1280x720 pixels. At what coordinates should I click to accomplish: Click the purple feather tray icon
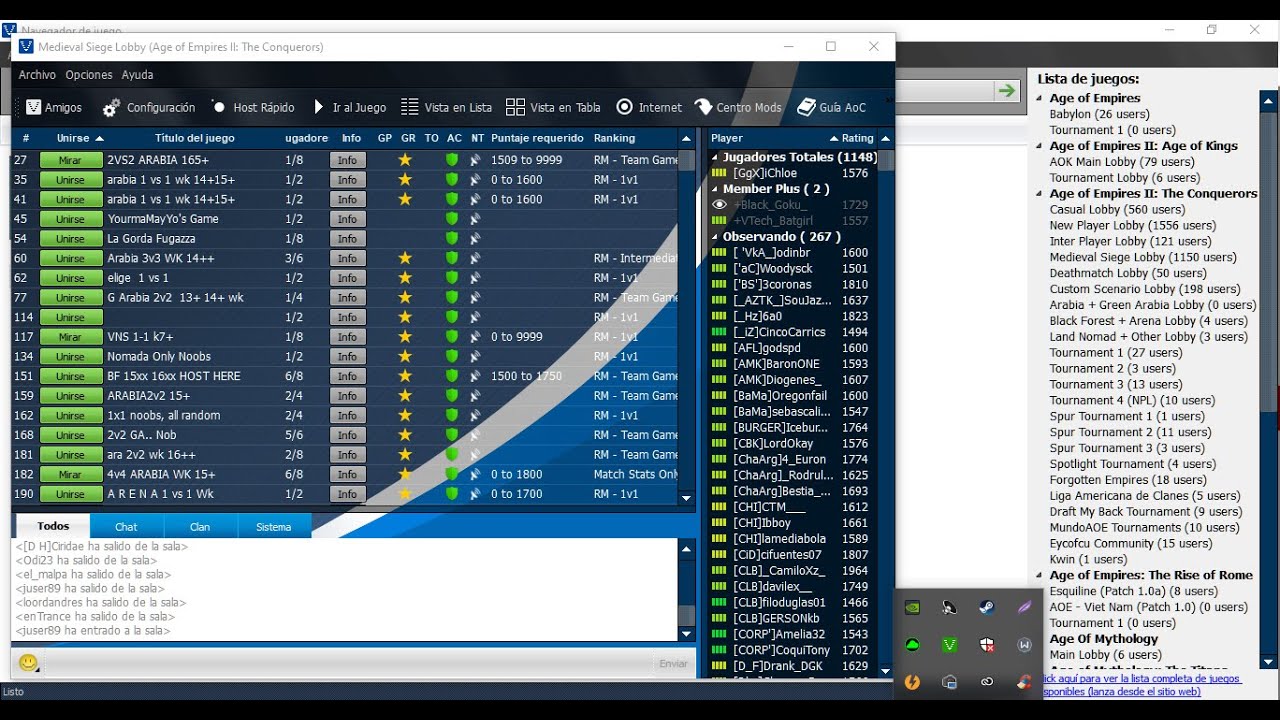(1024, 607)
